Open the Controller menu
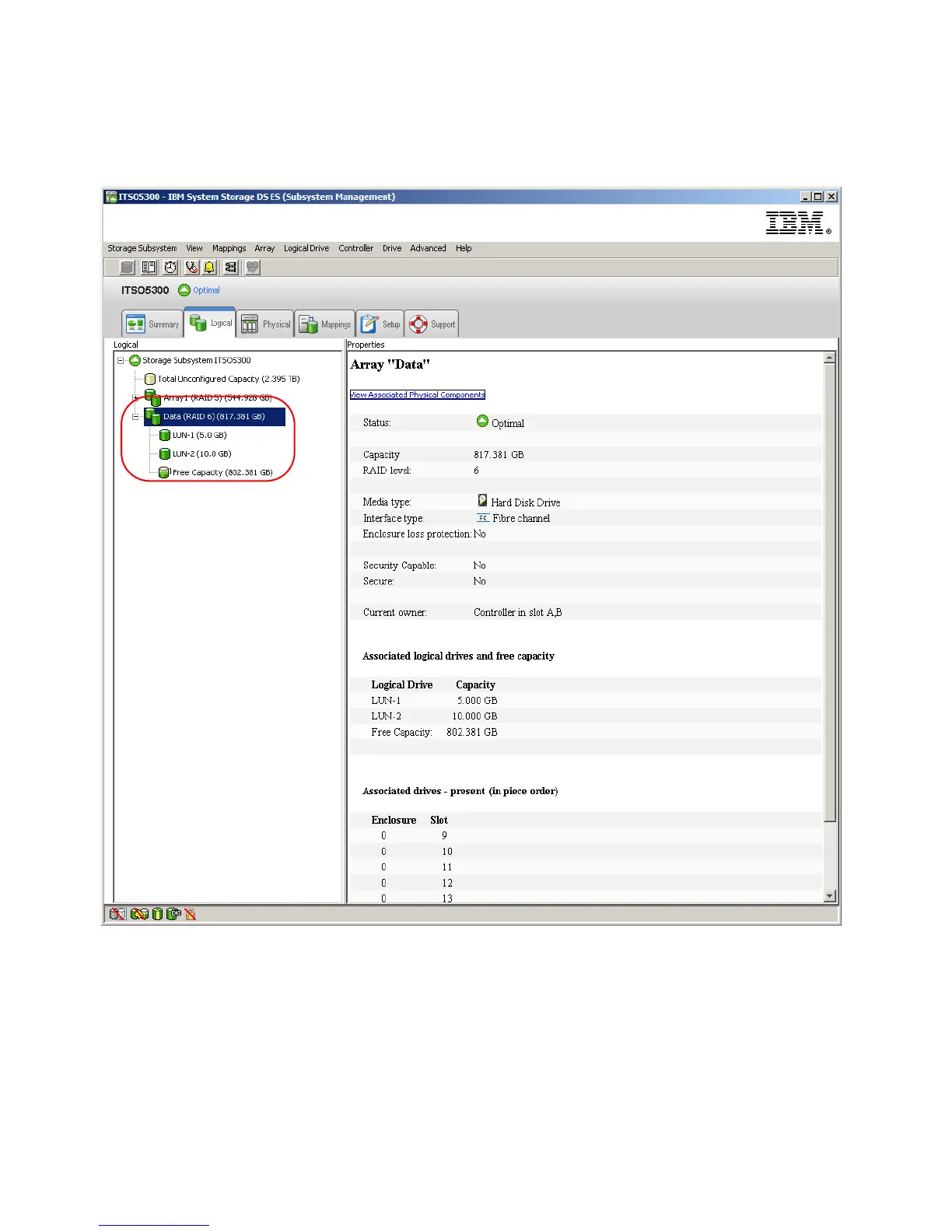This screenshot has width=952, height=1232. click(x=356, y=248)
